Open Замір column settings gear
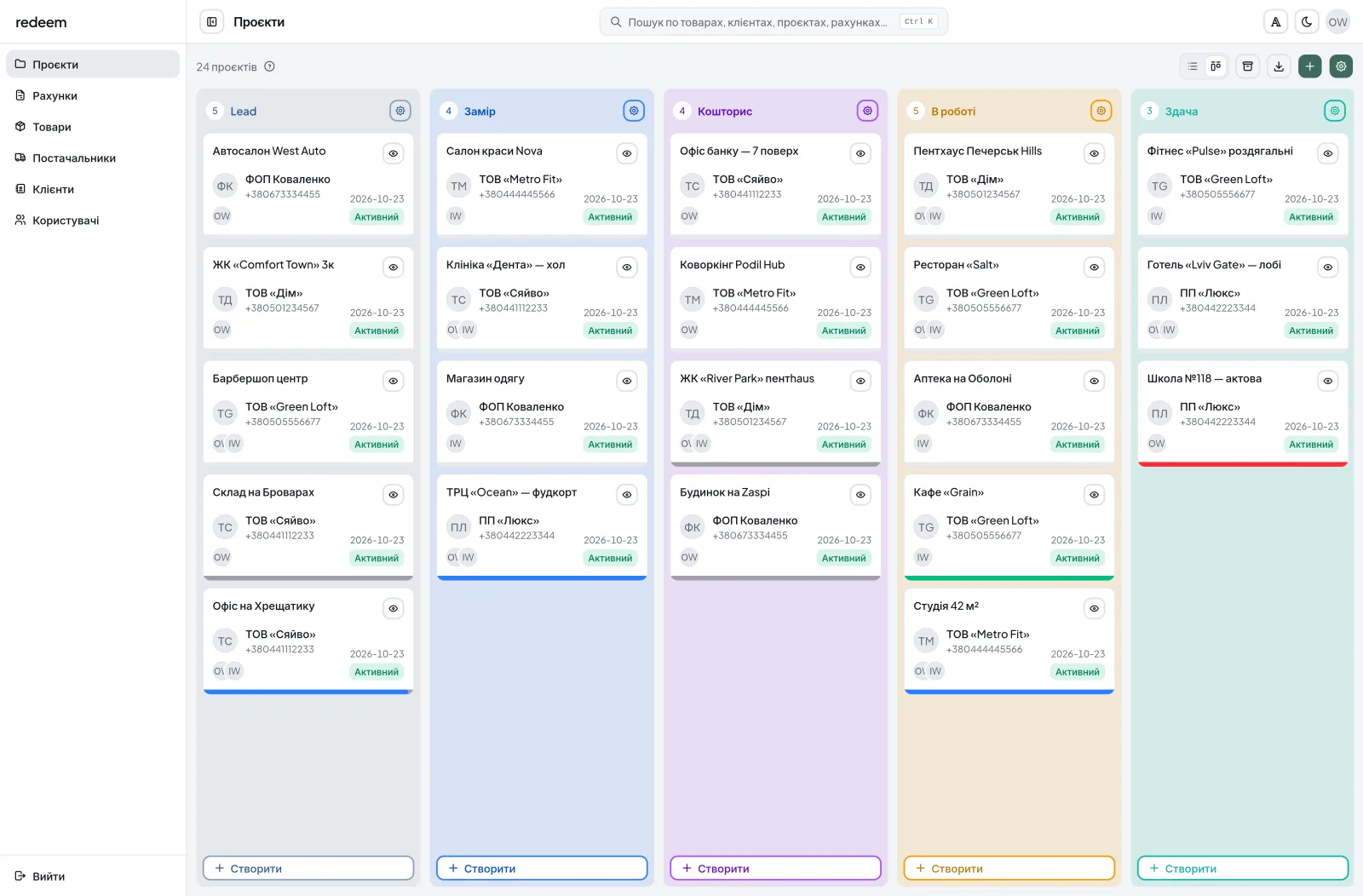This screenshot has width=1363, height=896. [x=634, y=111]
